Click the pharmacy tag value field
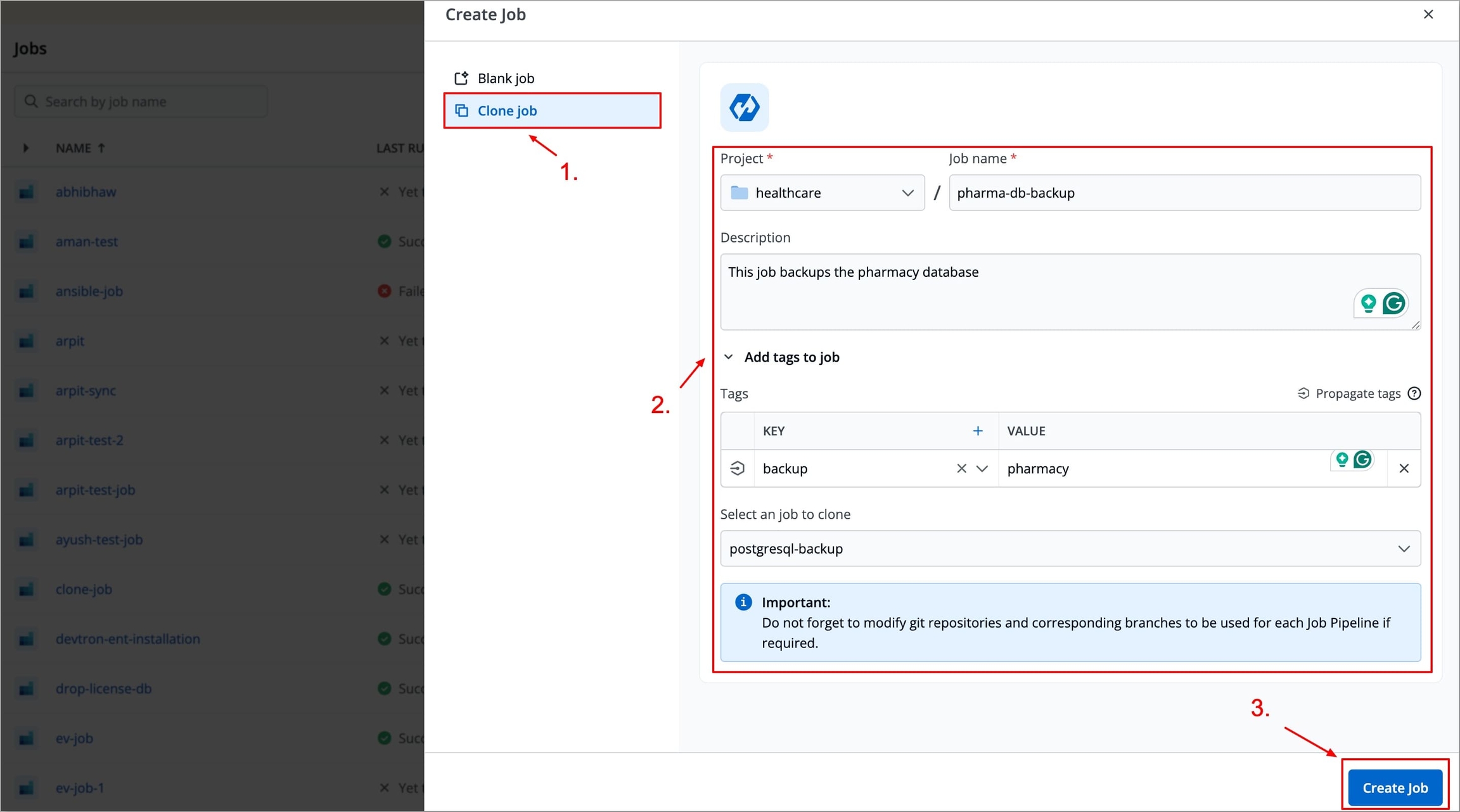 click(1160, 469)
